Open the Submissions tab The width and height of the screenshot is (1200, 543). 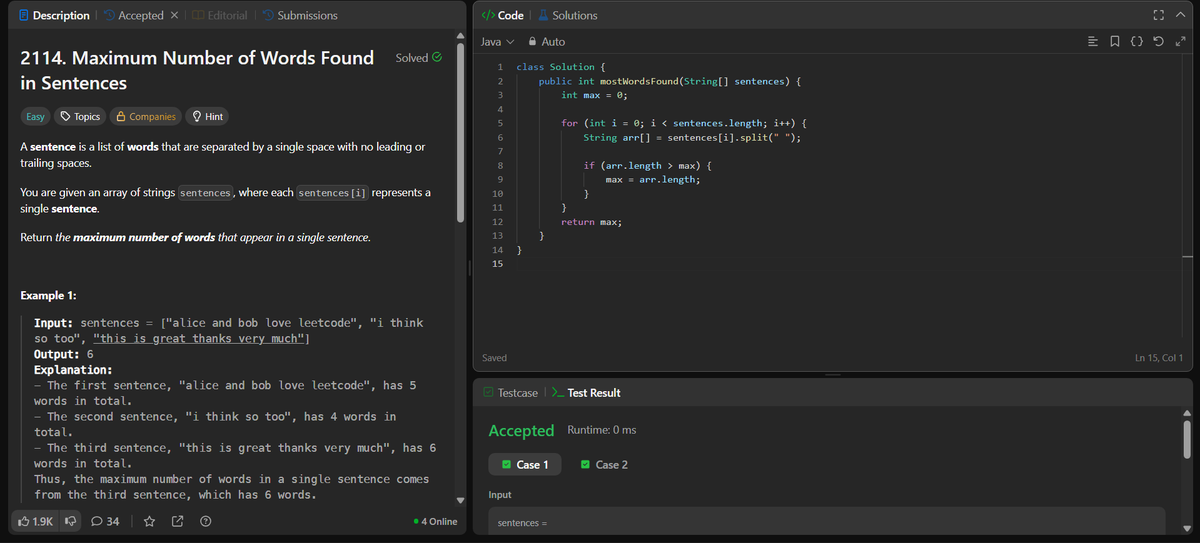[x=300, y=15]
